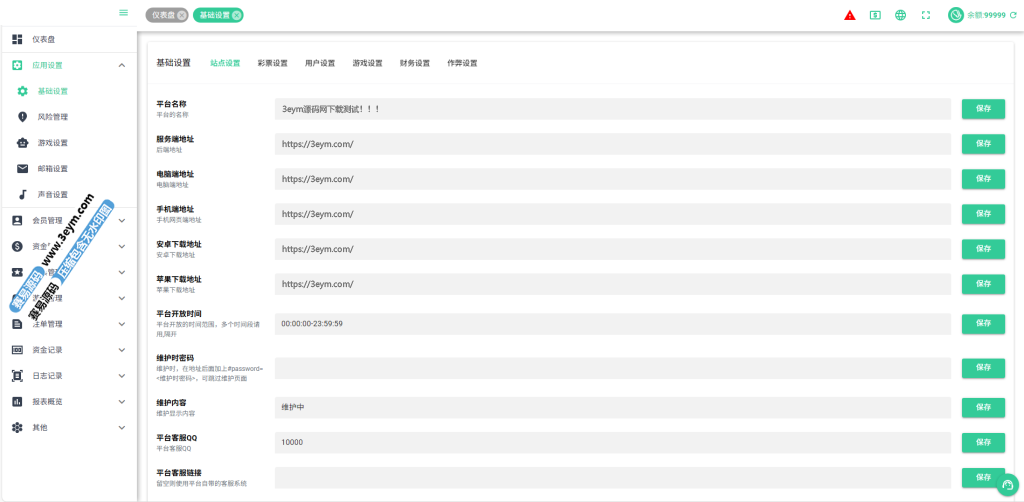
Task: Save the 平台开放时间 setting
Action: [x=983, y=324]
